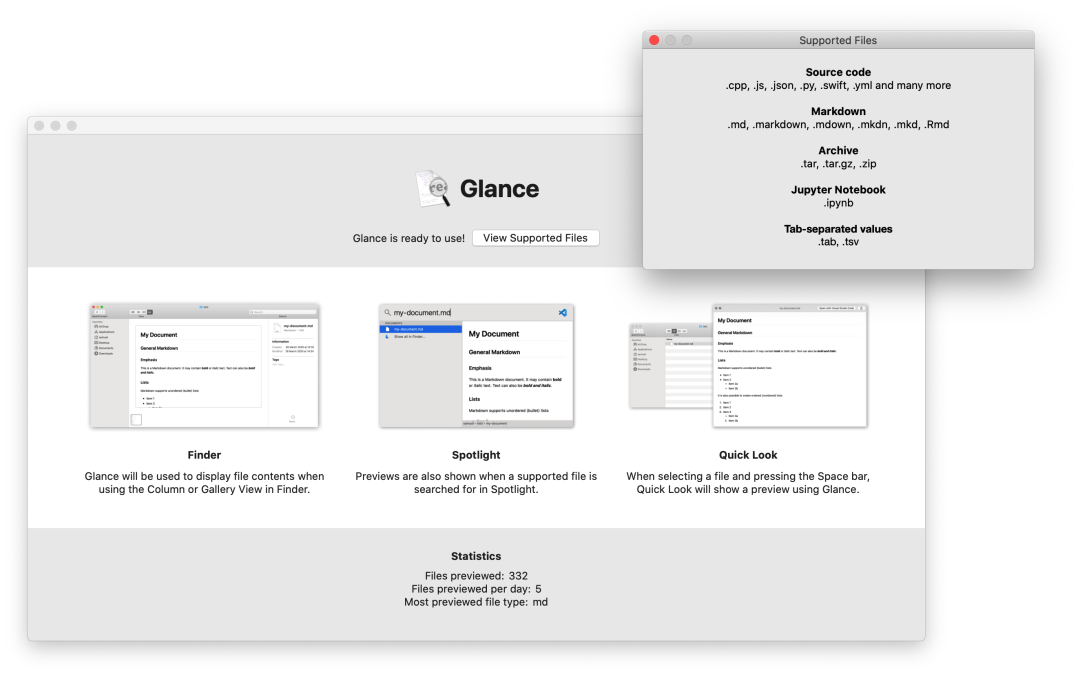Click the Quick Look section title
The height and width of the screenshot is (675, 1080).
(x=748, y=455)
